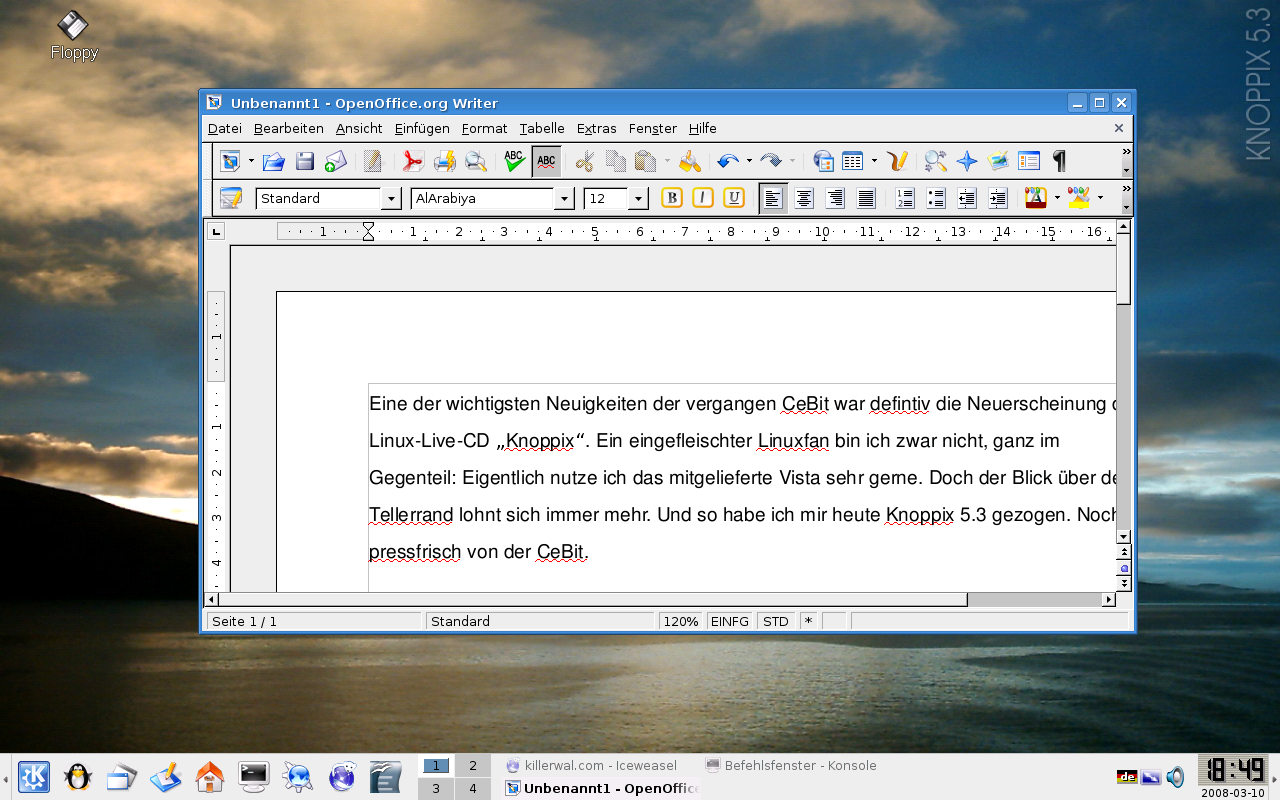This screenshot has height=800, width=1280.
Task: Apply the font color with the A icon
Action: [1035, 198]
